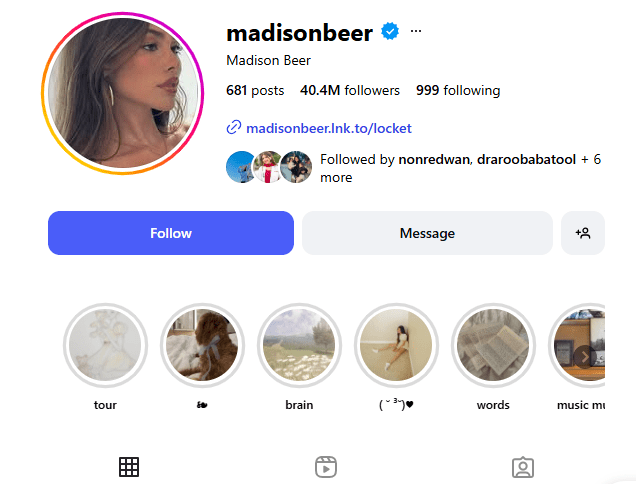View the profile picture story
The image size is (636, 484).
[x=122, y=93]
